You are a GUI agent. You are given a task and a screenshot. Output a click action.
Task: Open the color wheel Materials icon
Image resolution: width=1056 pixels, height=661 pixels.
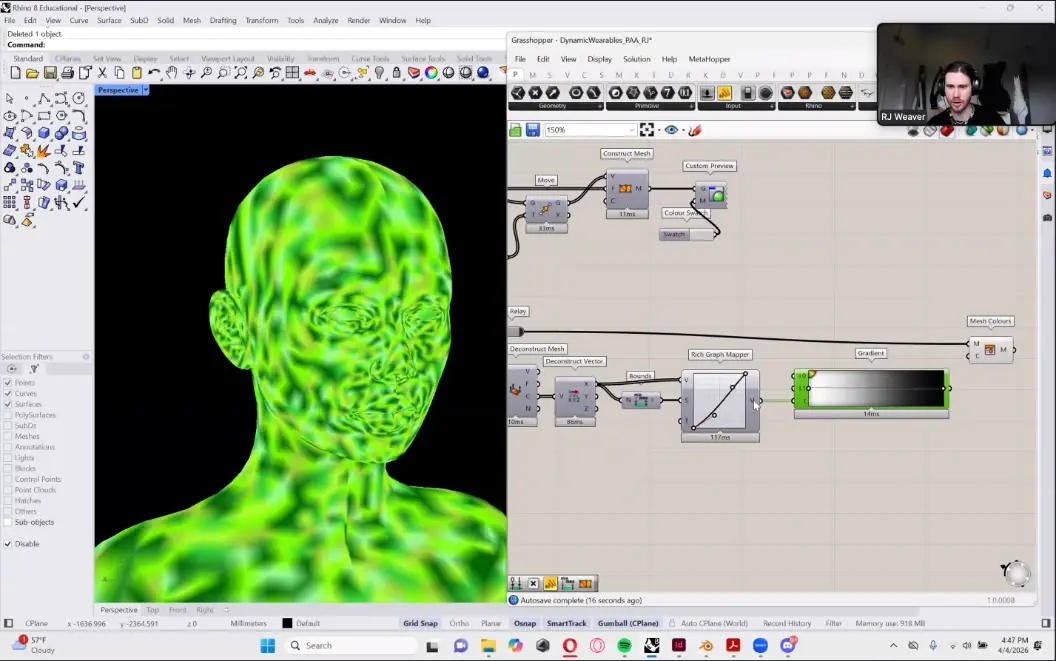point(431,73)
